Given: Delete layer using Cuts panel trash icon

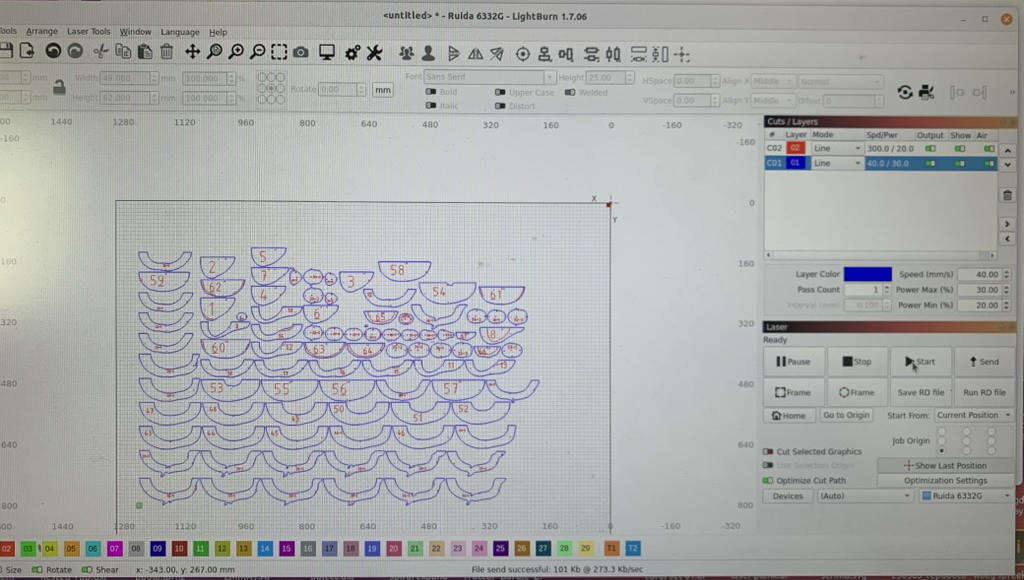Looking at the screenshot, I should tap(1007, 195).
